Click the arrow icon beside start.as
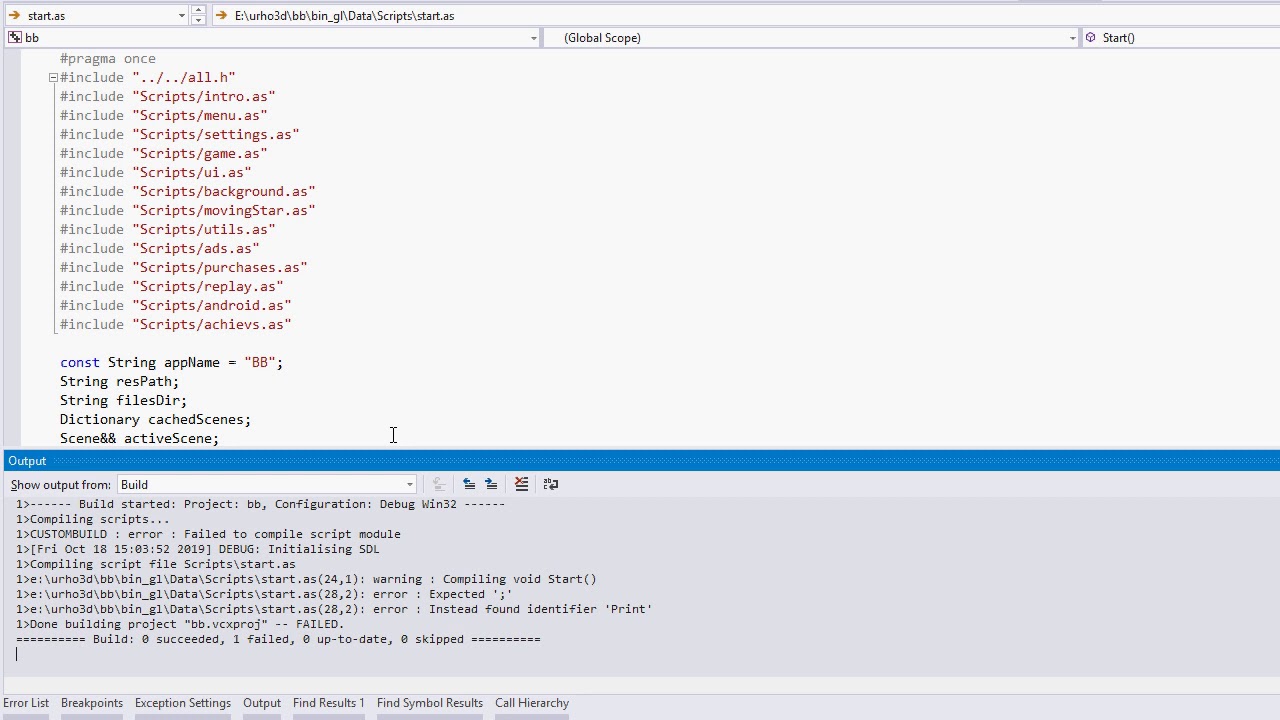1280x720 pixels. coord(14,15)
